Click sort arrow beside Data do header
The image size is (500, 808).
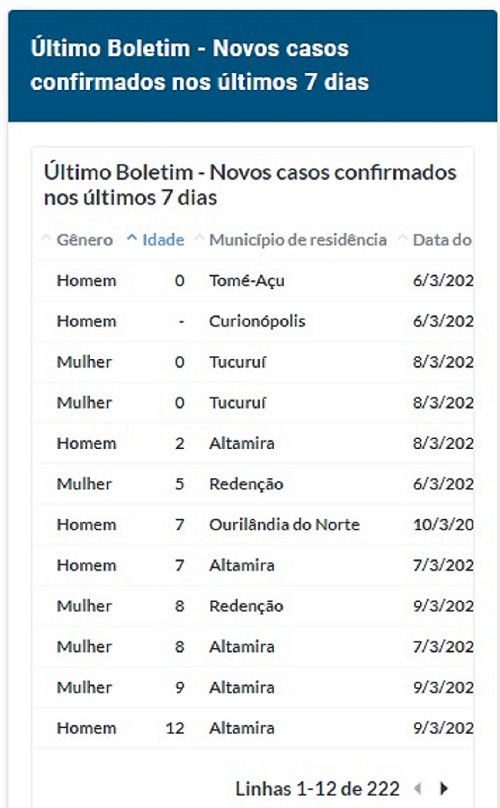point(403,239)
